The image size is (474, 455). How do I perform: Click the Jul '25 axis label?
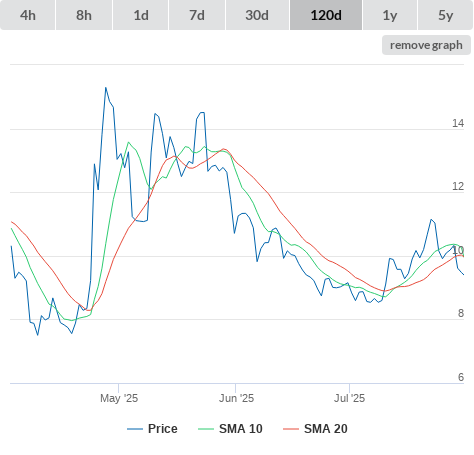point(350,398)
